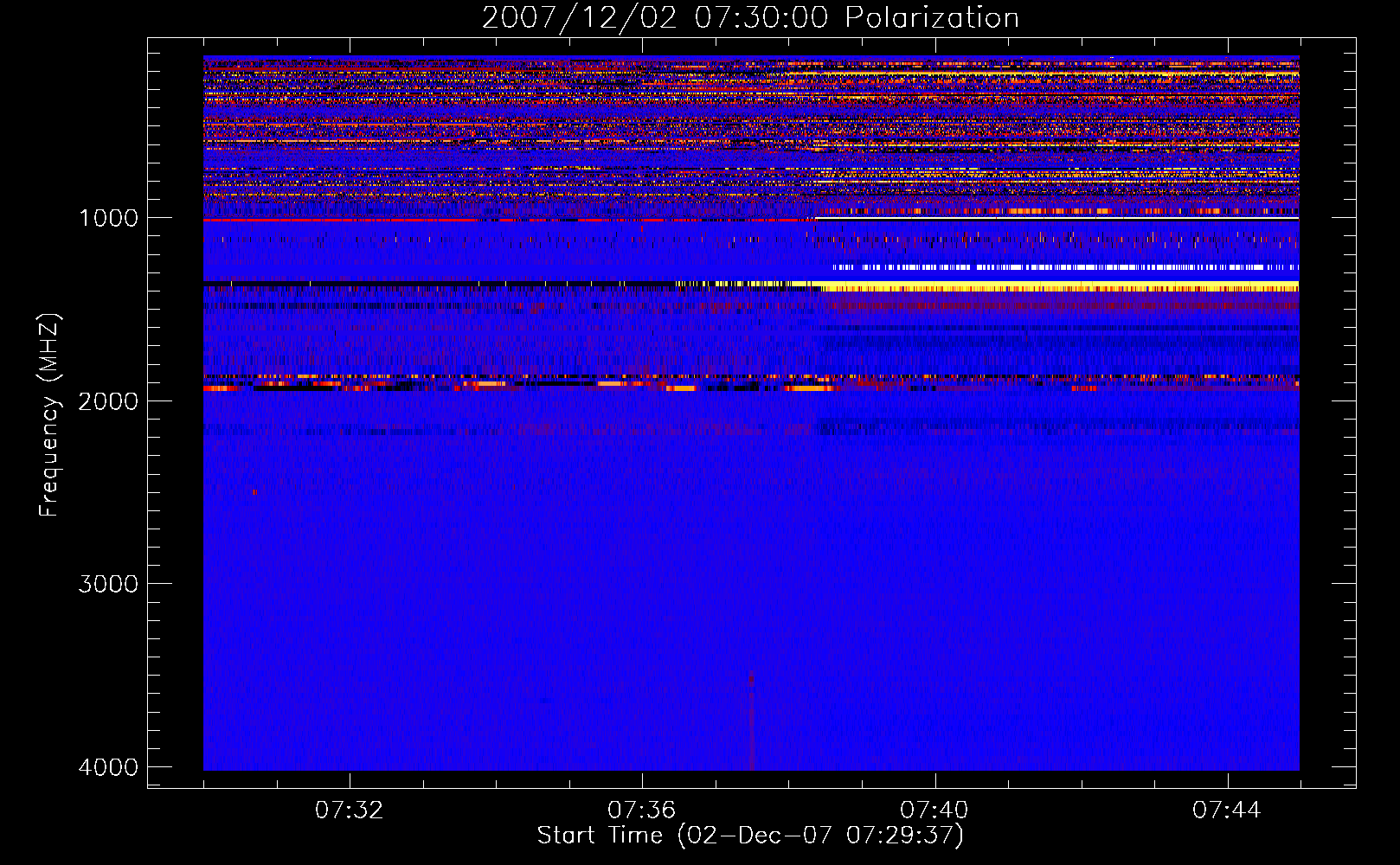
Task: Click the white dashed band near 1300 MHz
Action: point(1066,267)
